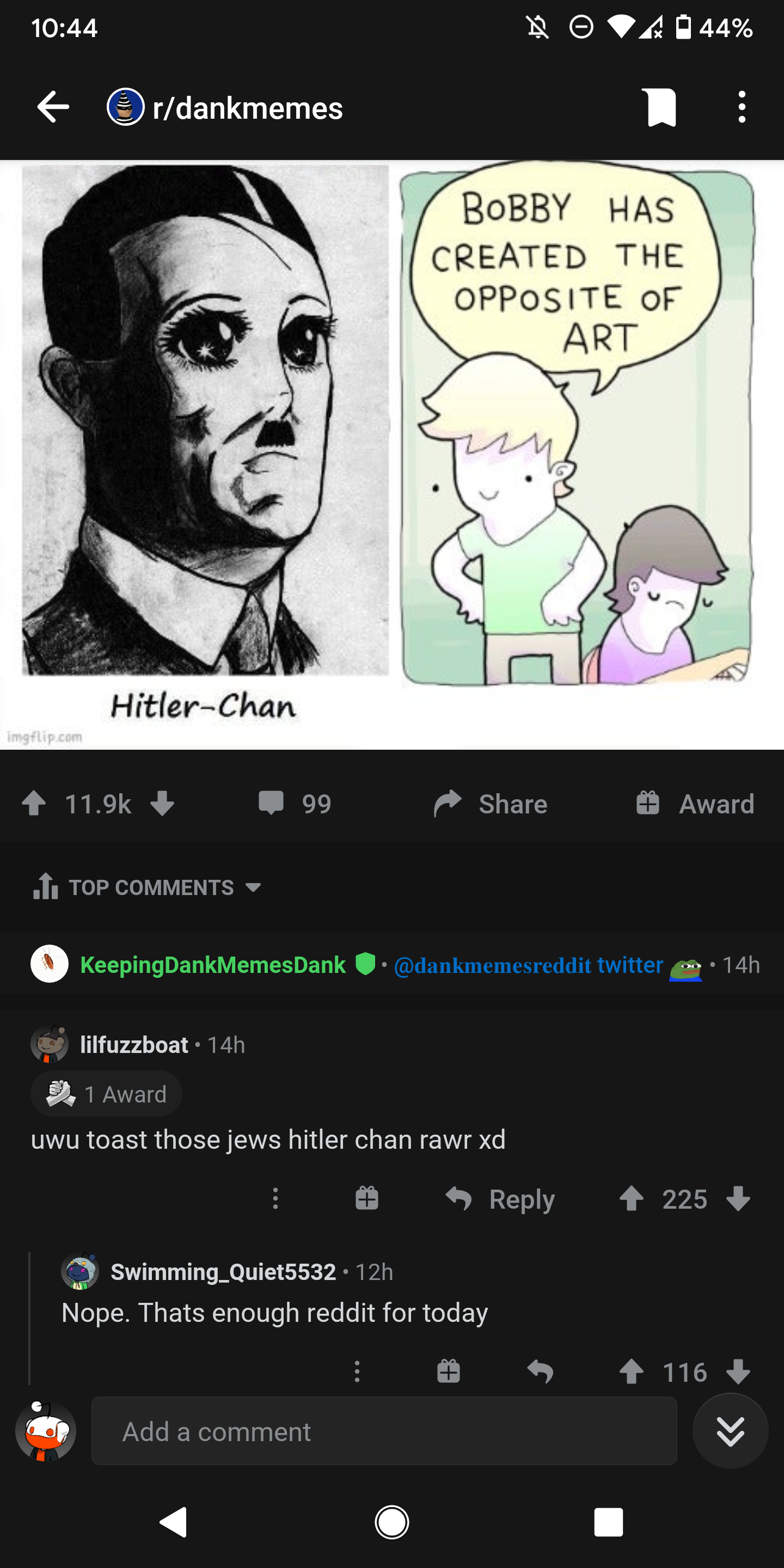
Task: Open options dots on lilfuzzboat's comment
Action: [x=275, y=1198]
